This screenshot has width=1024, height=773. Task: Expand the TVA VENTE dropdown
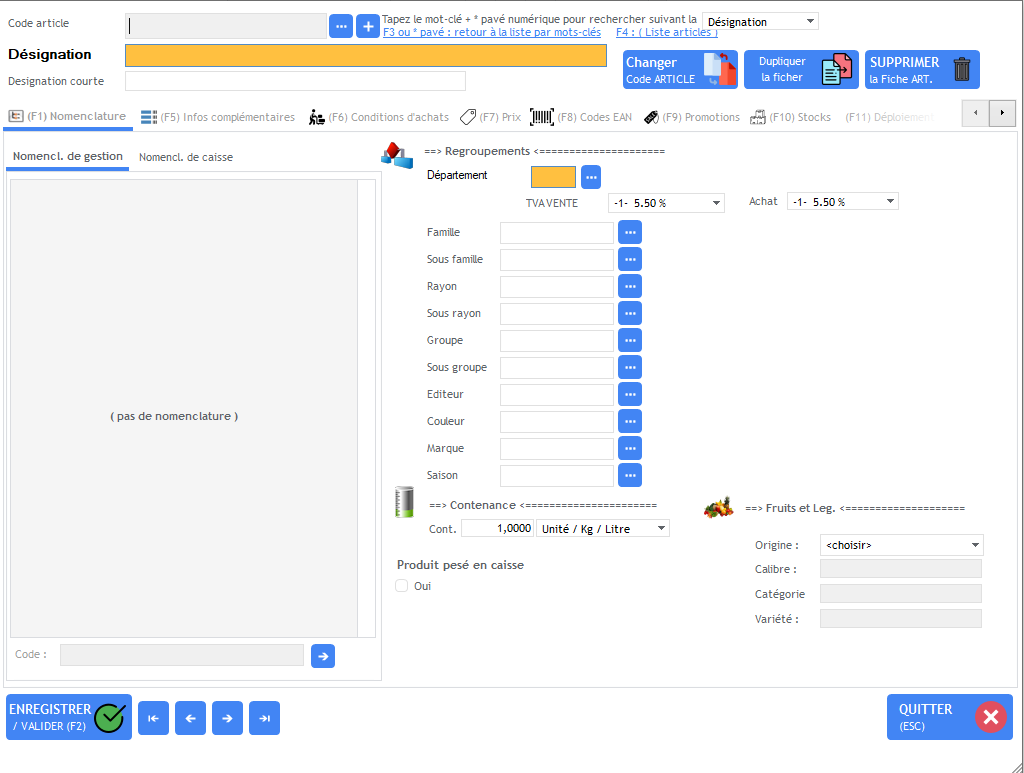coord(666,202)
